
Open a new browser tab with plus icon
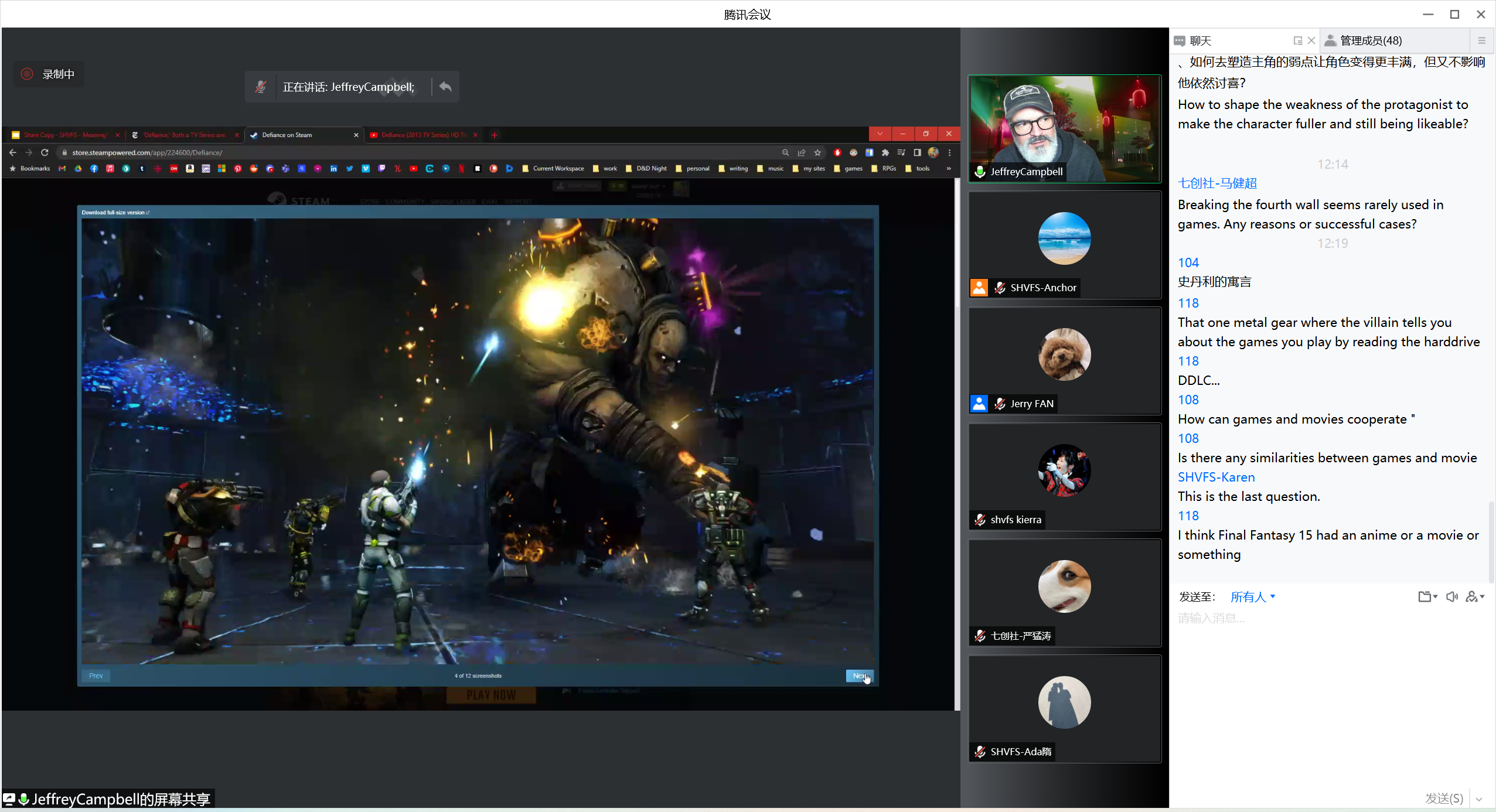pos(494,135)
